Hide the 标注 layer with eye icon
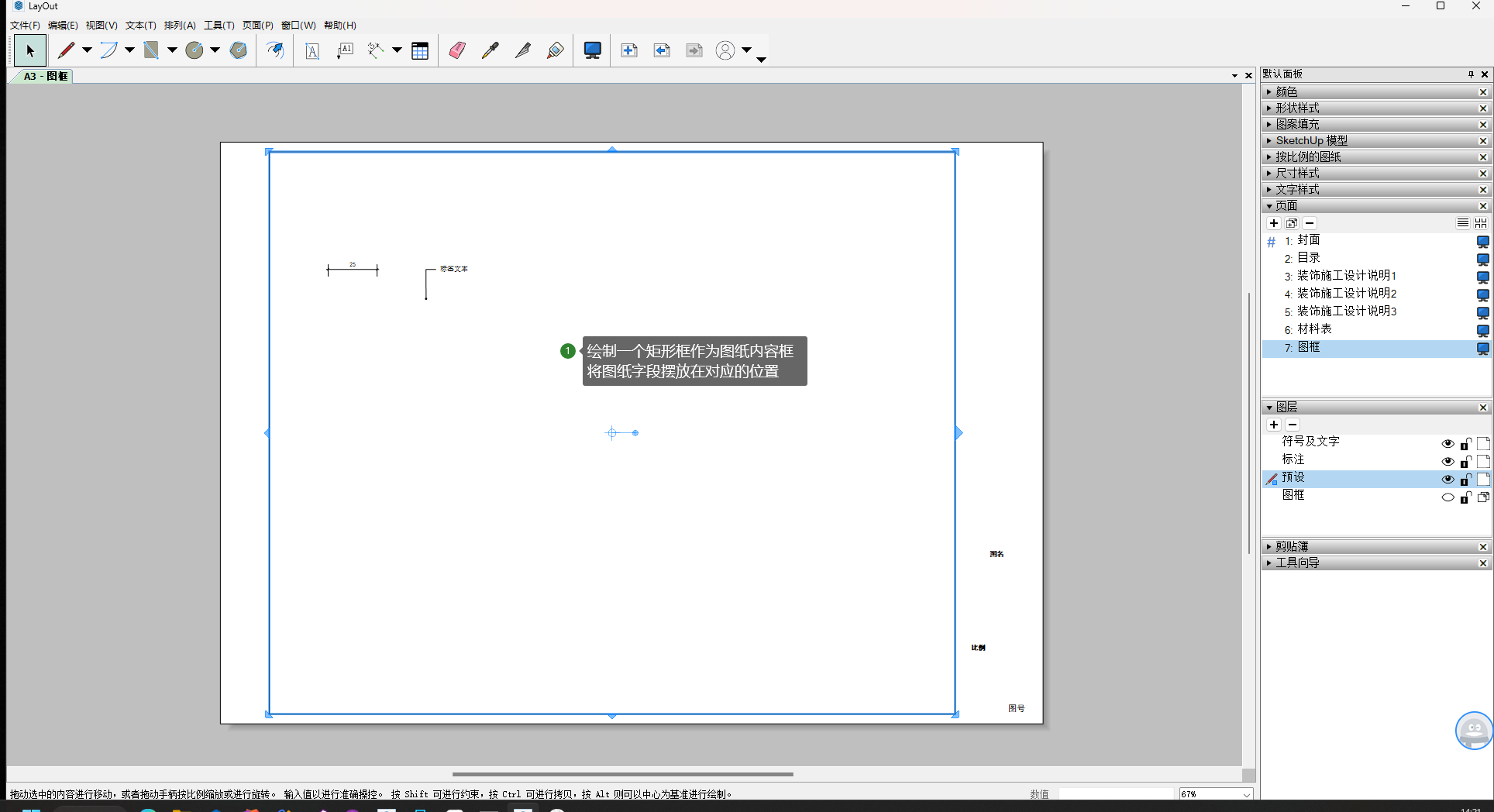The image size is (1494, 812). [x=1447, y=462]
